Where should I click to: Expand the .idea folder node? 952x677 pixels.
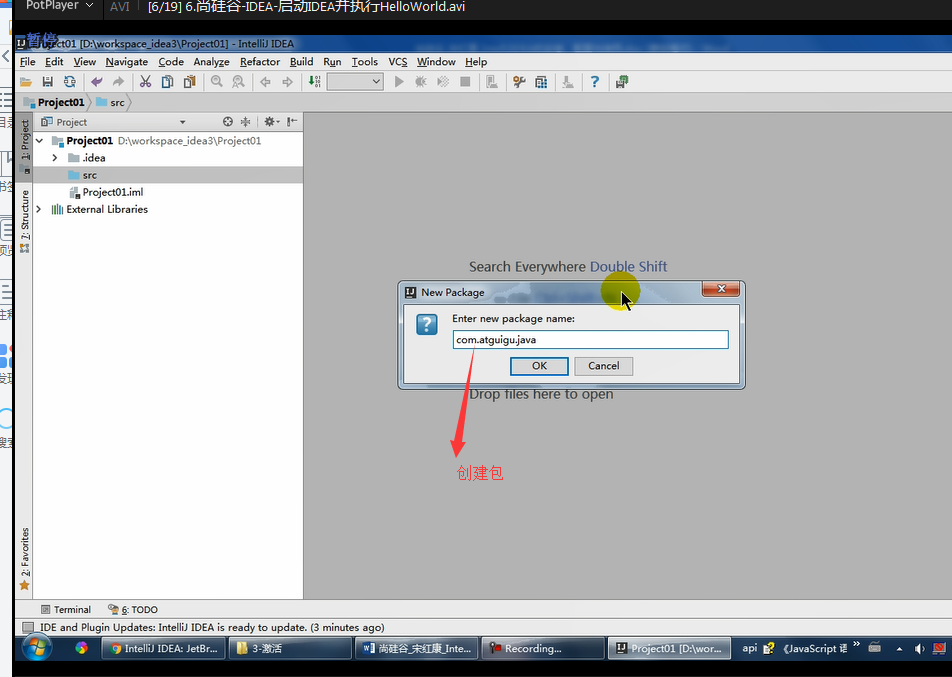click(55, 158)
